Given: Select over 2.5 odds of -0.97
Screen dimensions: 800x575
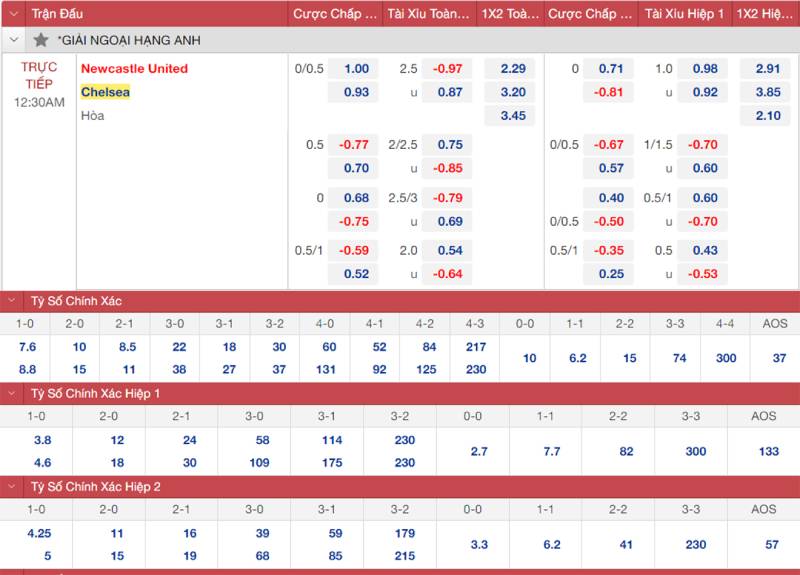Looking at the screenshot, I should click(449, 69).
